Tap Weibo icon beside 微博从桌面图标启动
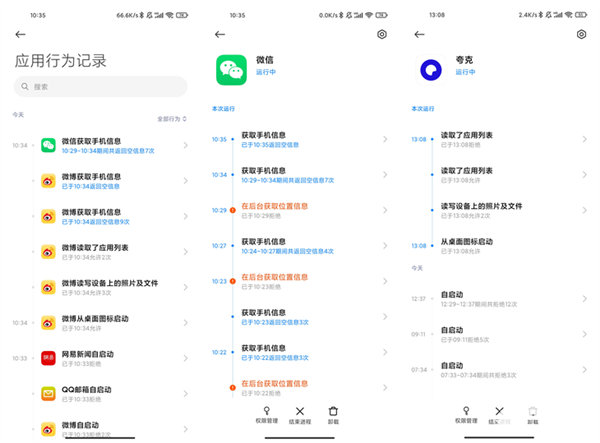The height and width of the screenshot is (443, 600). tap(48, 322)
